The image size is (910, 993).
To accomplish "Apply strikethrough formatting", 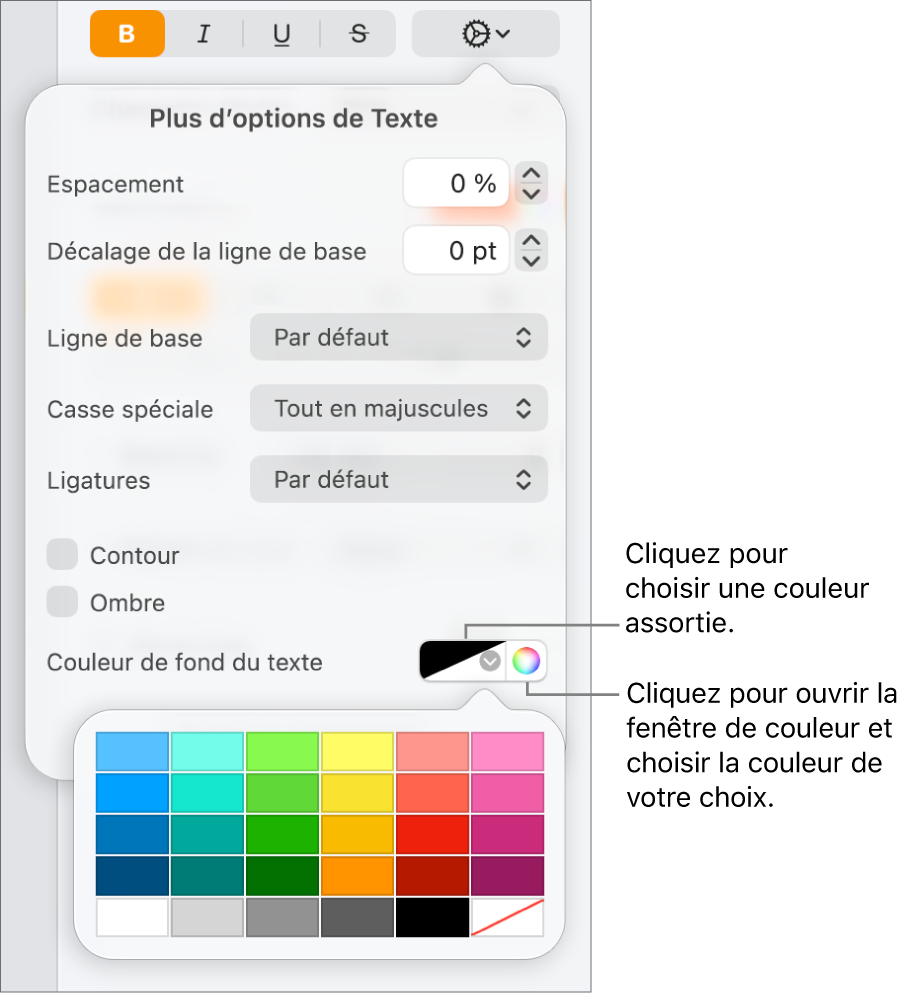I will click(358, 33).
